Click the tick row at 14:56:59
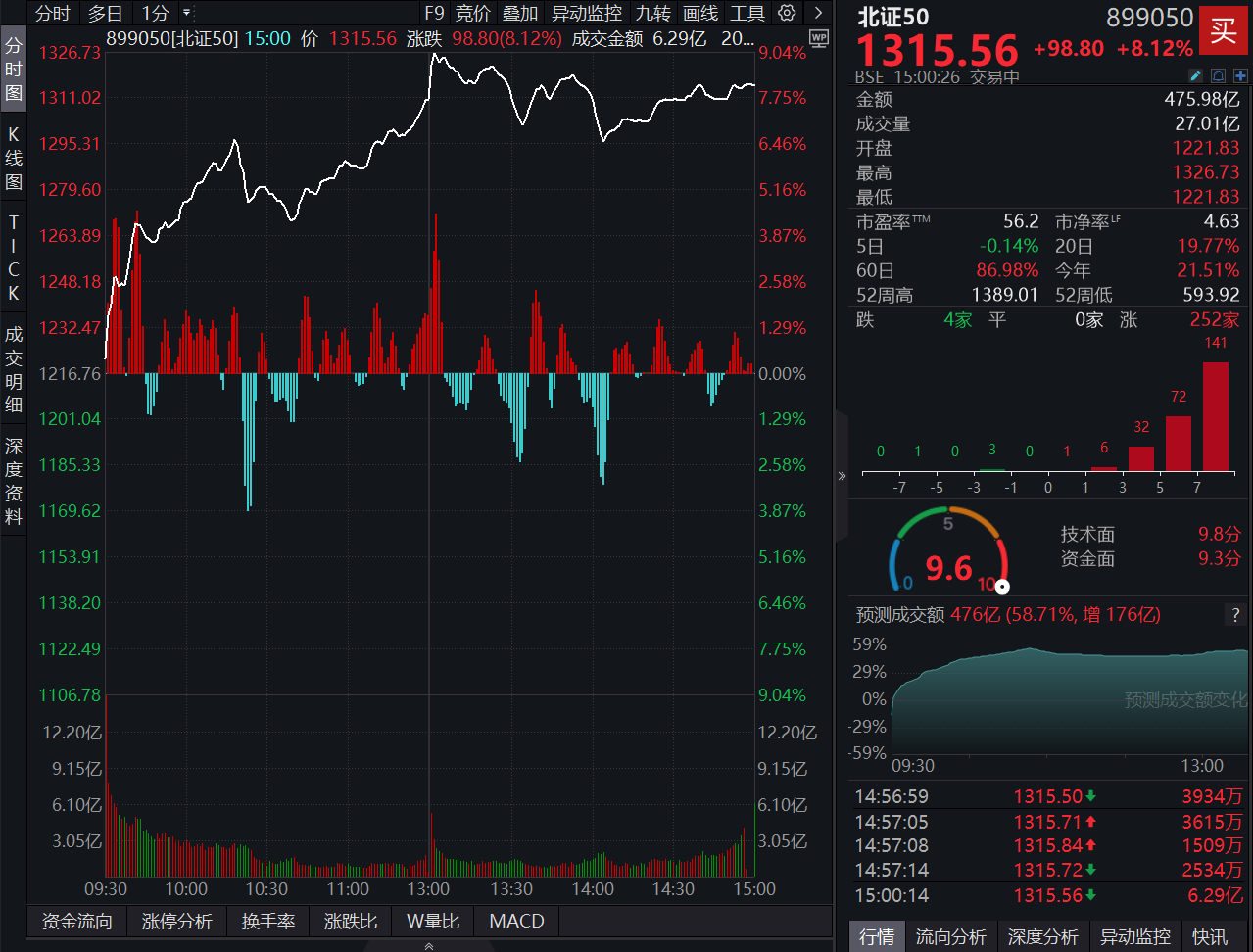The image size is (1253, 952). (x=1048, y=796)
